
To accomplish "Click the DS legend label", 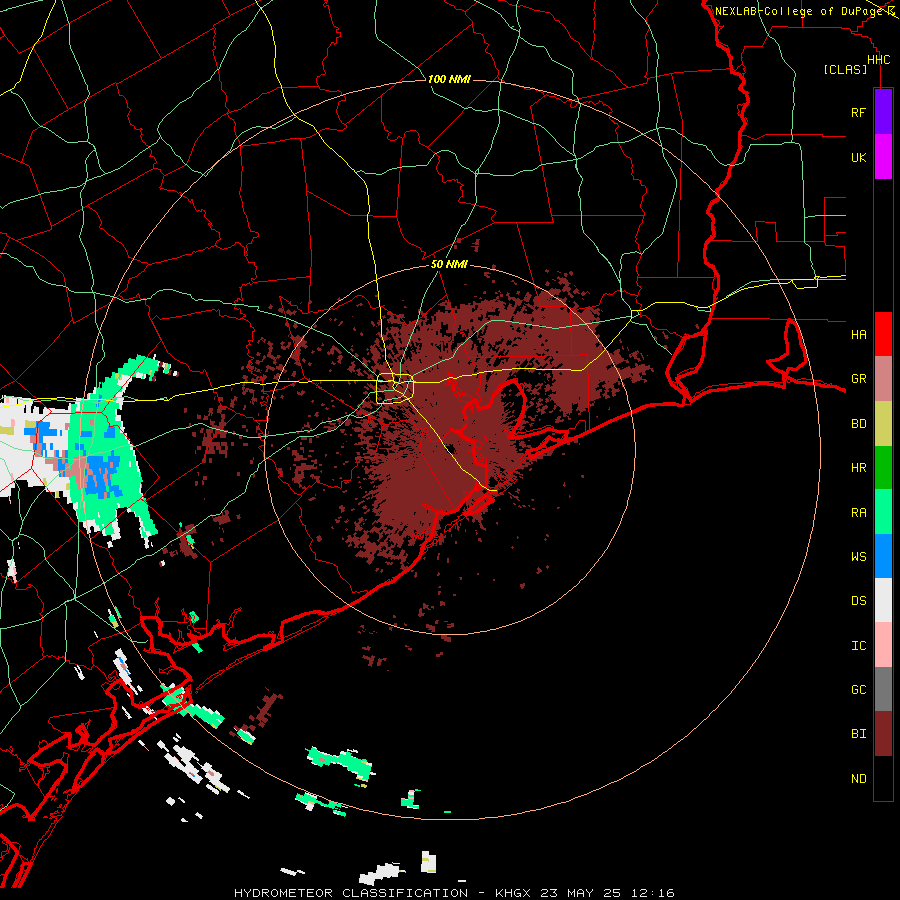I will pos(858,600).
